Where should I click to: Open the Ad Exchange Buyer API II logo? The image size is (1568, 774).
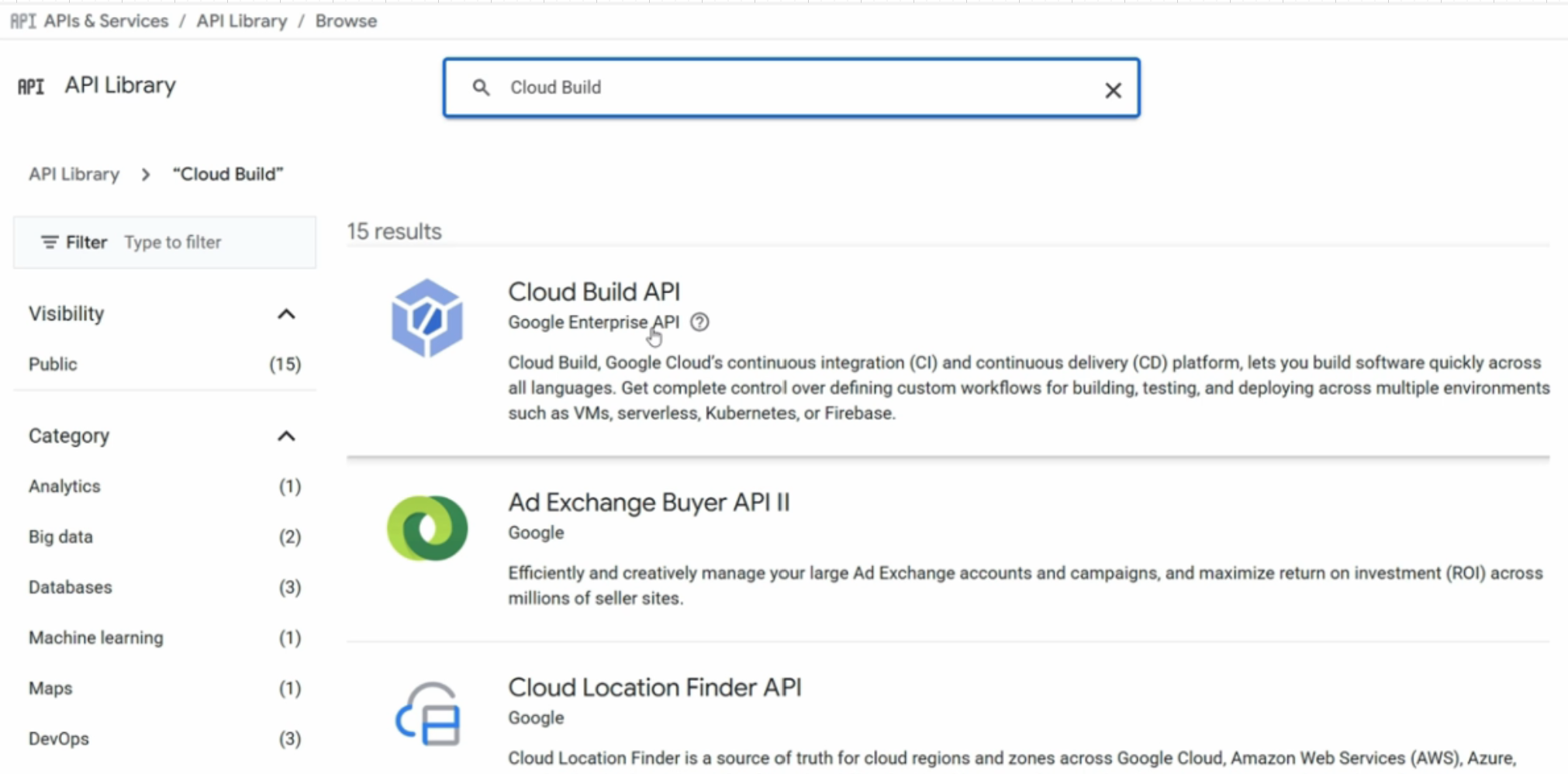point(427,528)
